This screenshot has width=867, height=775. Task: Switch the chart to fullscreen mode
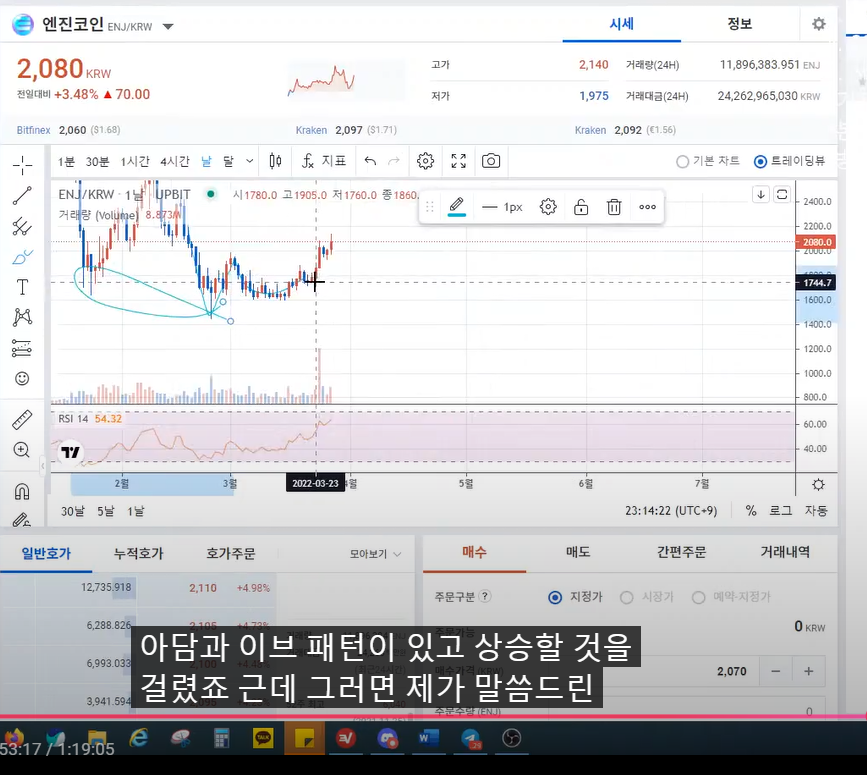[x=458, y=161]
